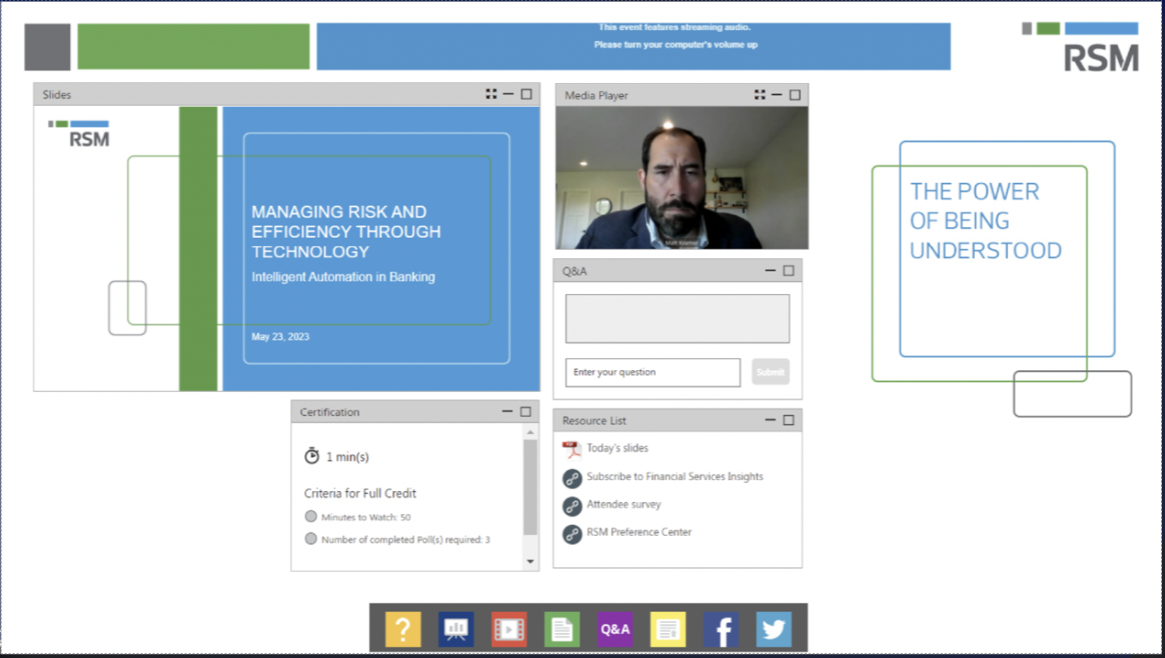The image size is (1165, 658).
Task: Select the completed Polls required indicator
Action: [x=311, y=538]
